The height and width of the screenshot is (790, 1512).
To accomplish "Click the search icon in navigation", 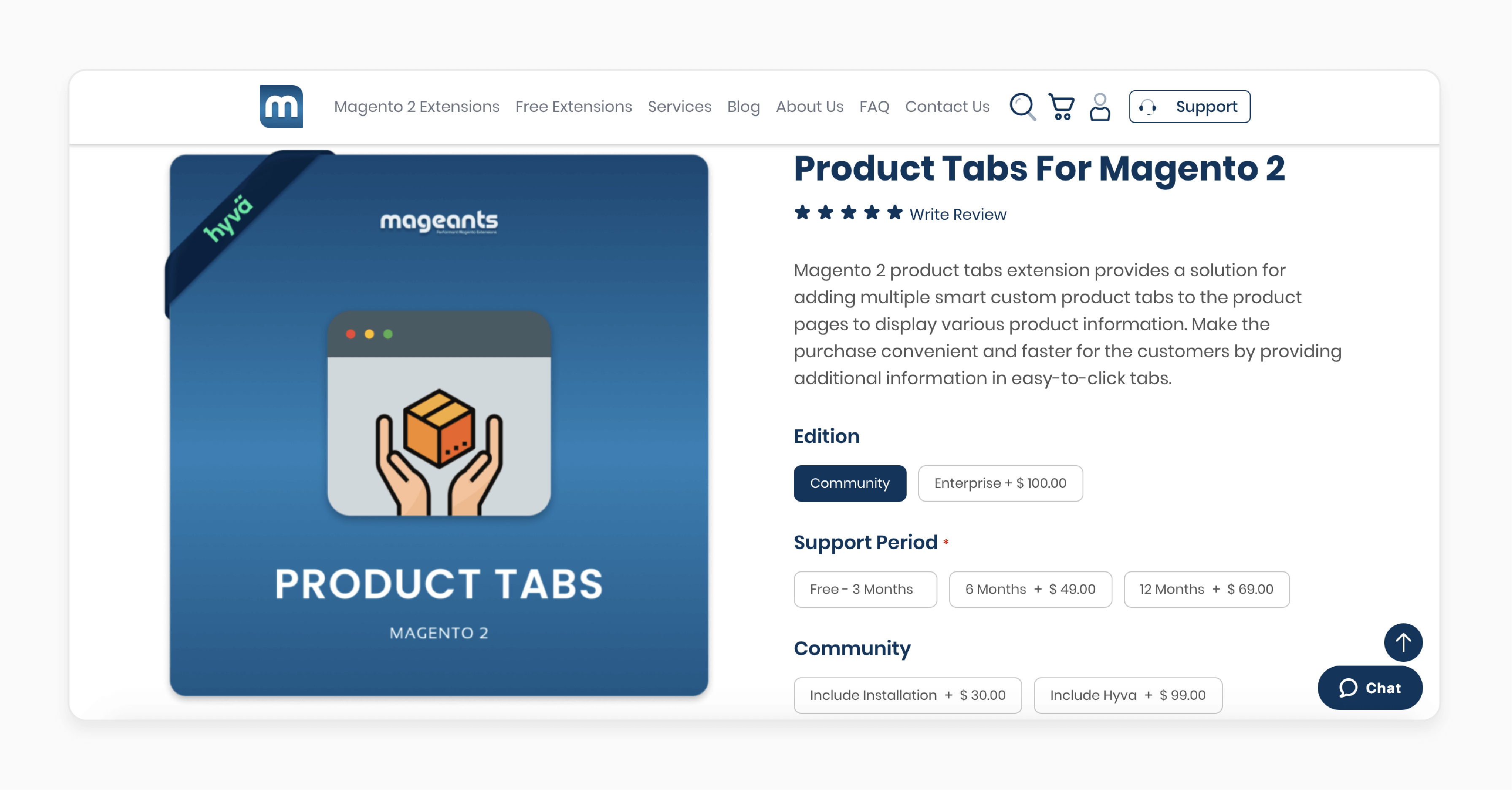I will pyautogui.click(x=1023, y=106).
